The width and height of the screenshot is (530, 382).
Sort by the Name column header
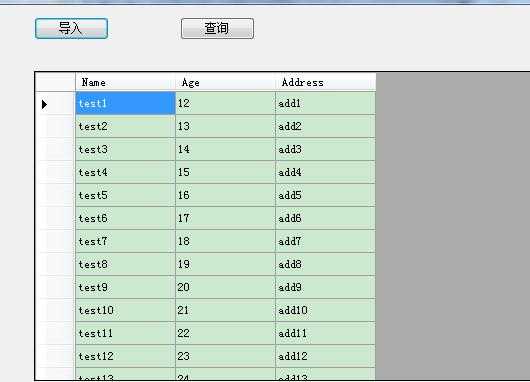[x=125, y=82]
